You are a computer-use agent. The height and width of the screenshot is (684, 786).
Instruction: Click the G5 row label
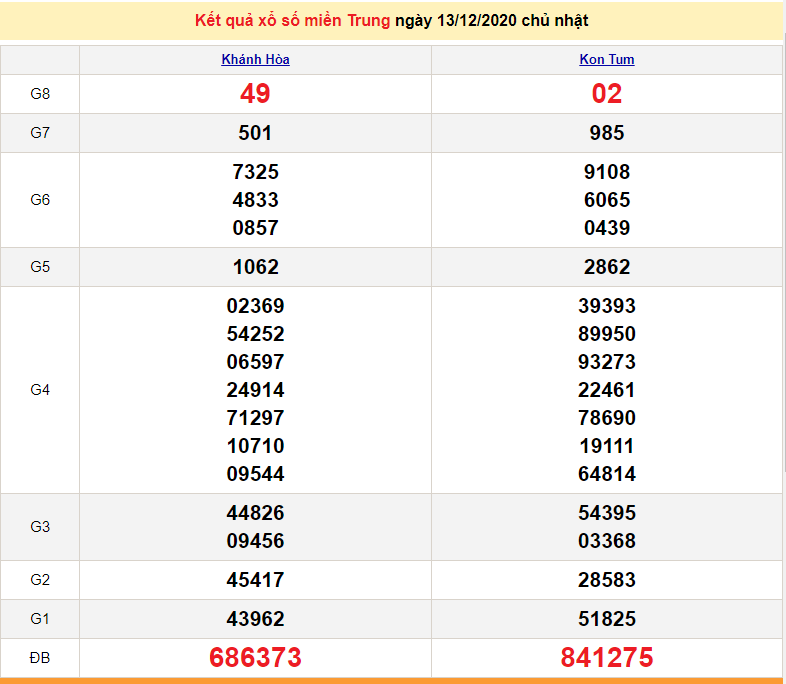pos(40,267)
